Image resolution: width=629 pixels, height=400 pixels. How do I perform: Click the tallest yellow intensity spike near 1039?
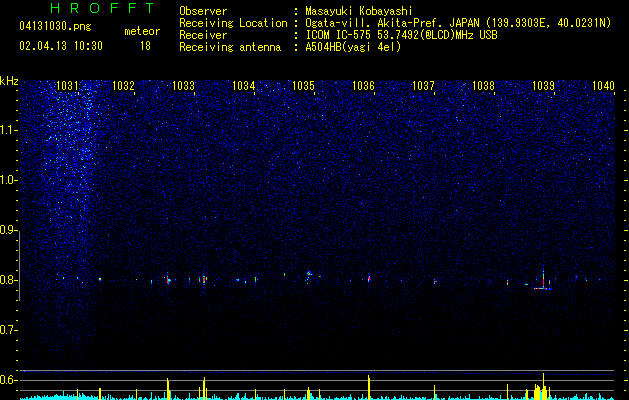[544, 386]
